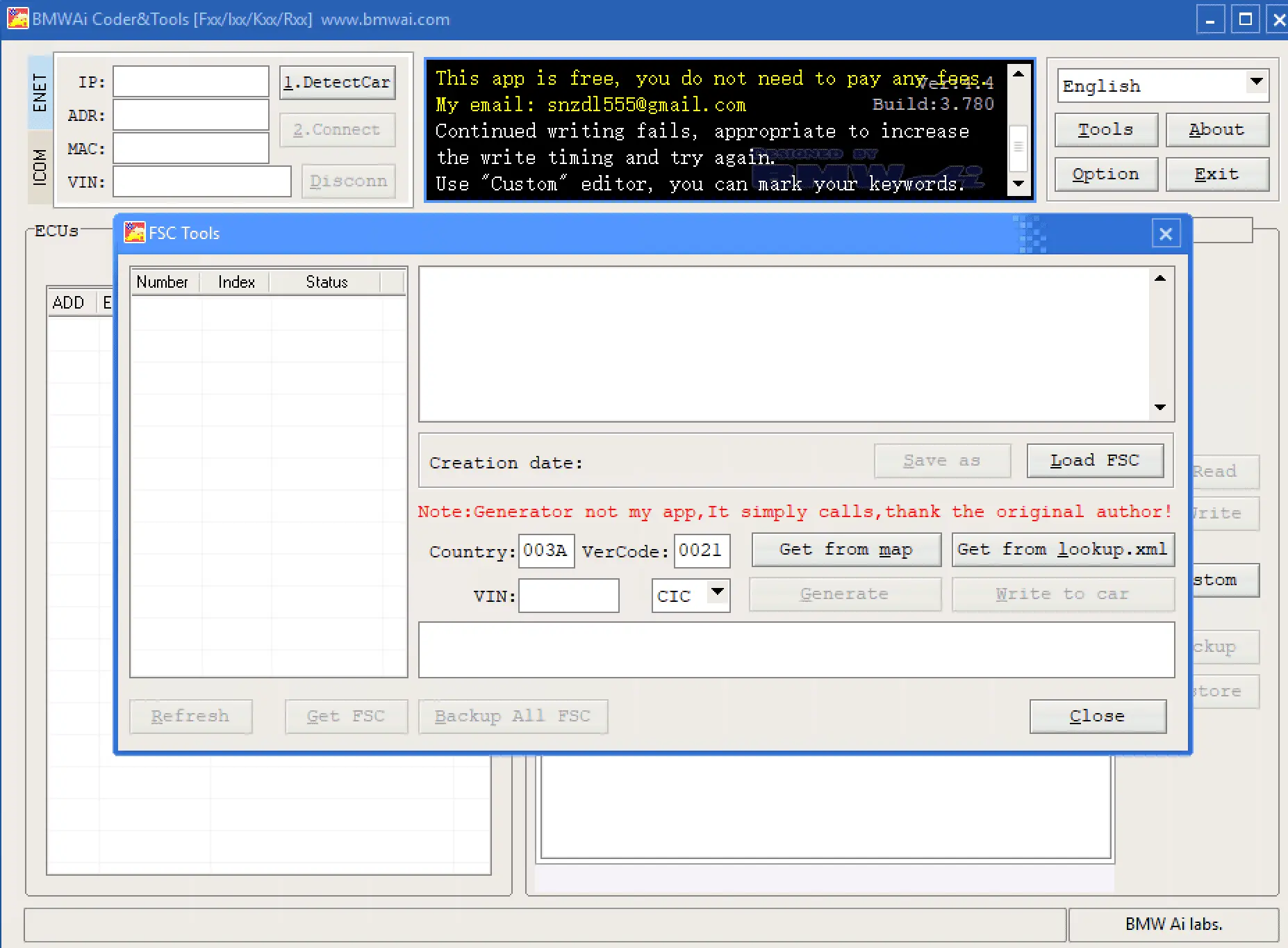Viewport: 1288px width, 948px height.
Task: Click the ADR input field
Action: (x=191, y=115)
